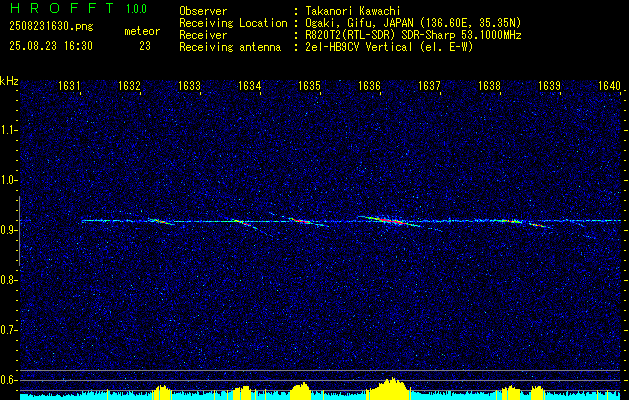Select the 1637 time marker
This screenshot has height=400, width=629.
pyautogui.click(x=430, y=86)
